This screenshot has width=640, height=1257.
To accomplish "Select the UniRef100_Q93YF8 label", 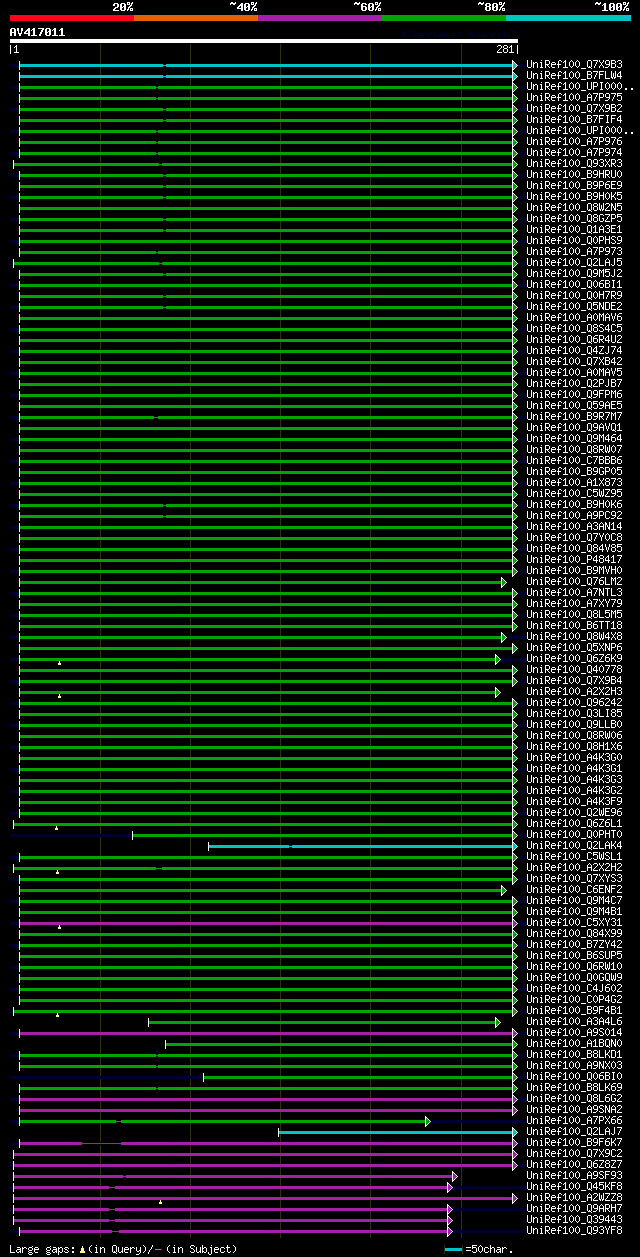I will (x=574, y=1231).
